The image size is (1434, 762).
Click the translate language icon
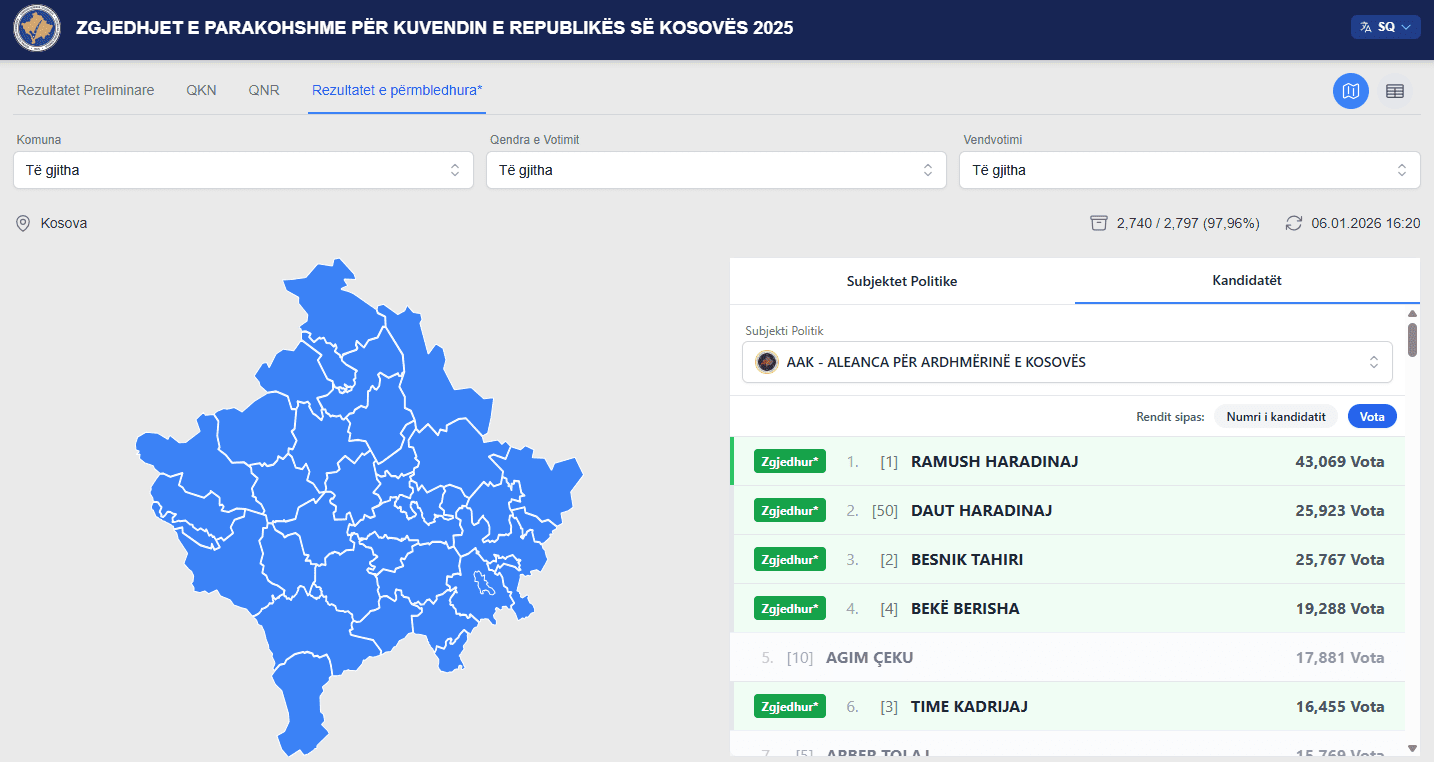[1365, 27]
